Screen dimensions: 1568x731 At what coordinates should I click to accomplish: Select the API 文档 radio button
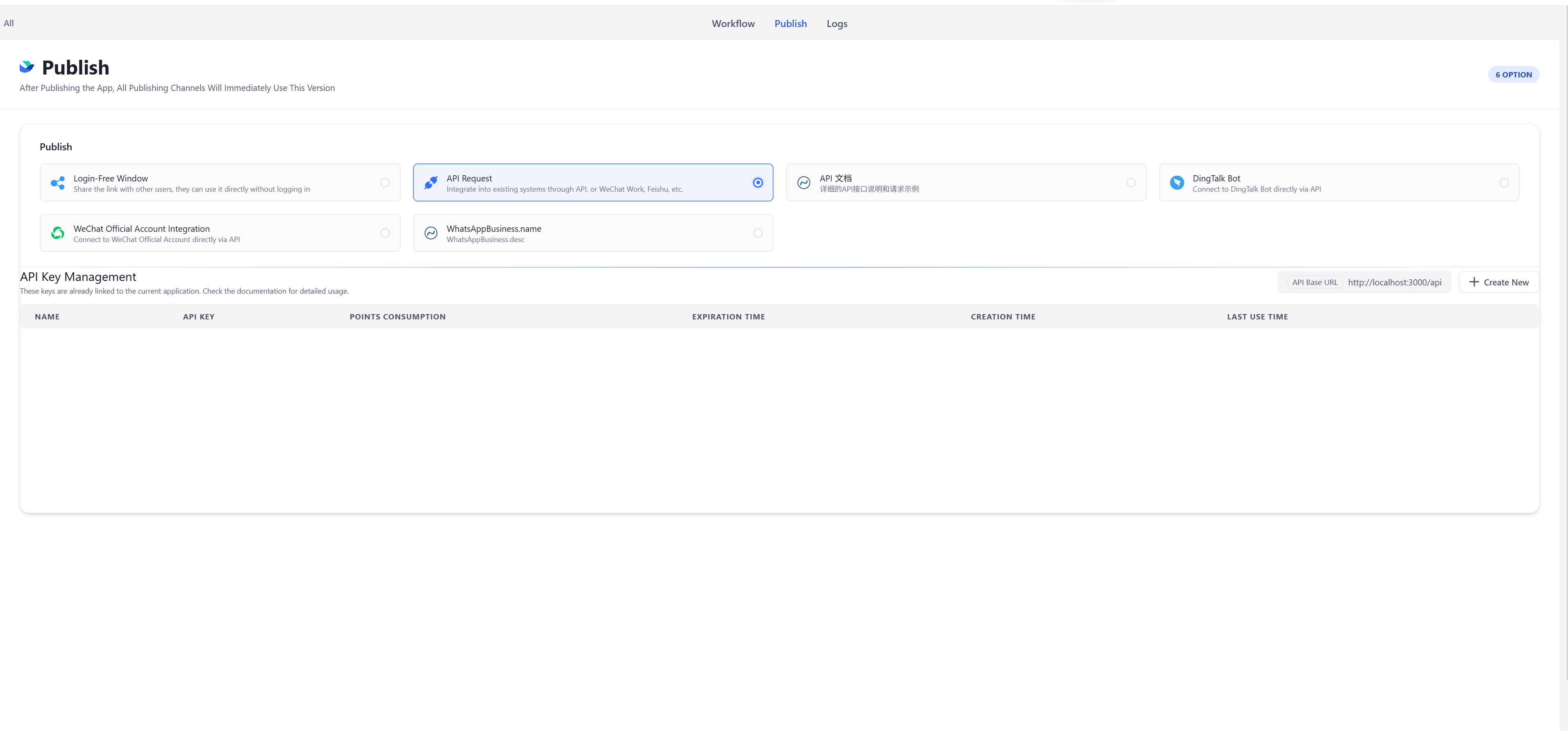click(1131, 182)
